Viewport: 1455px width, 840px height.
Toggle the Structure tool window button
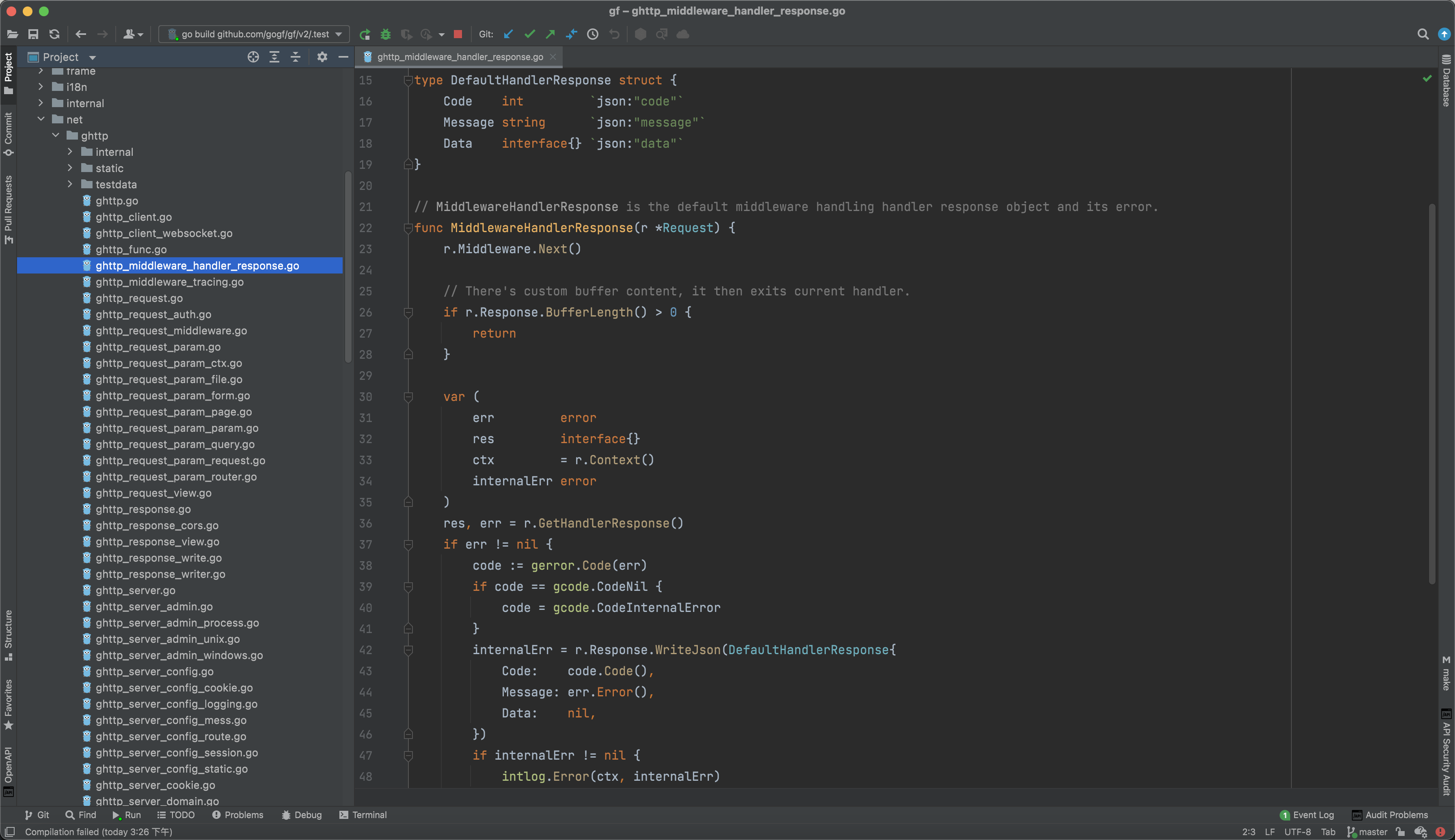(8, 635)
